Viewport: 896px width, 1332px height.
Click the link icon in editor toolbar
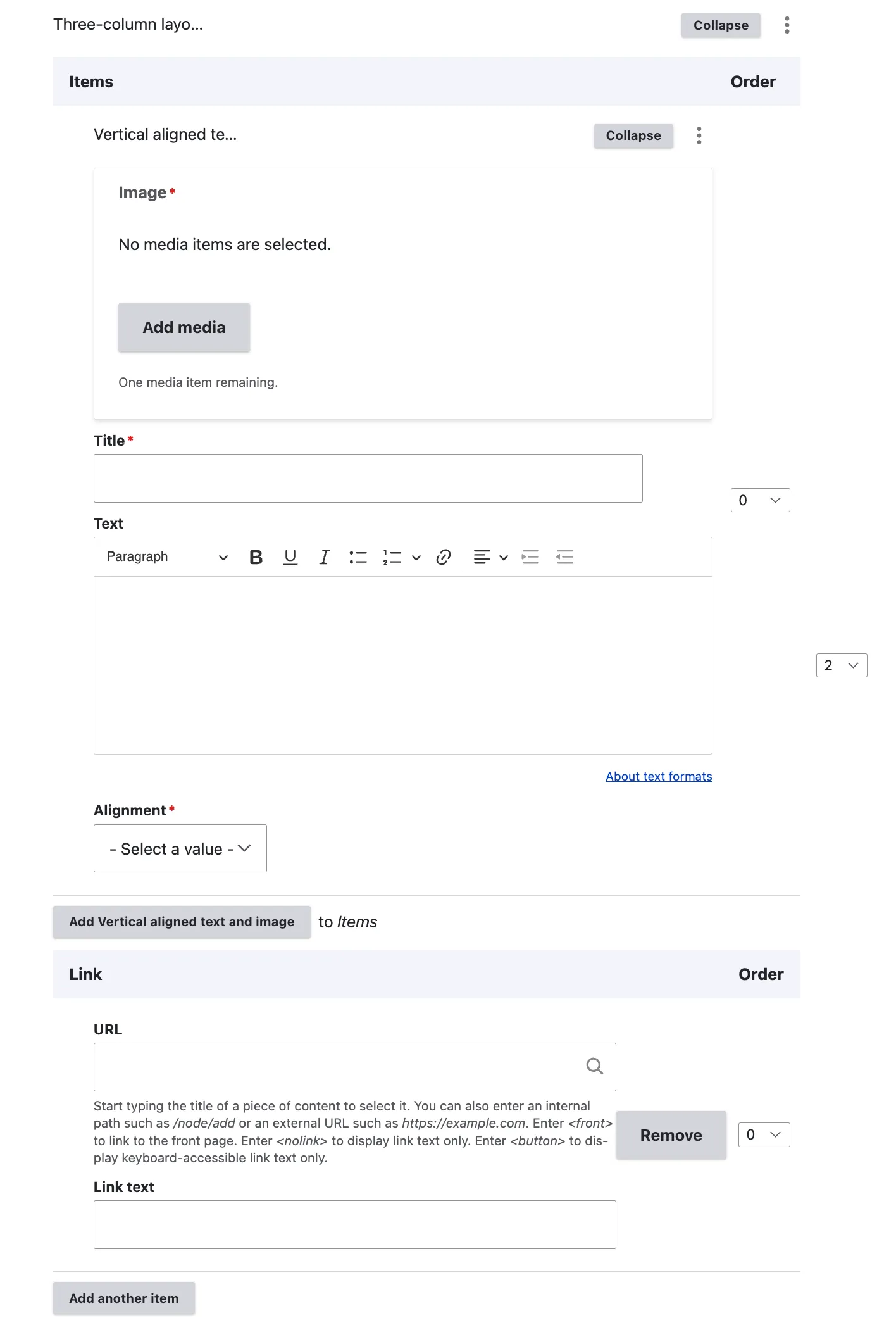[444, 557]
